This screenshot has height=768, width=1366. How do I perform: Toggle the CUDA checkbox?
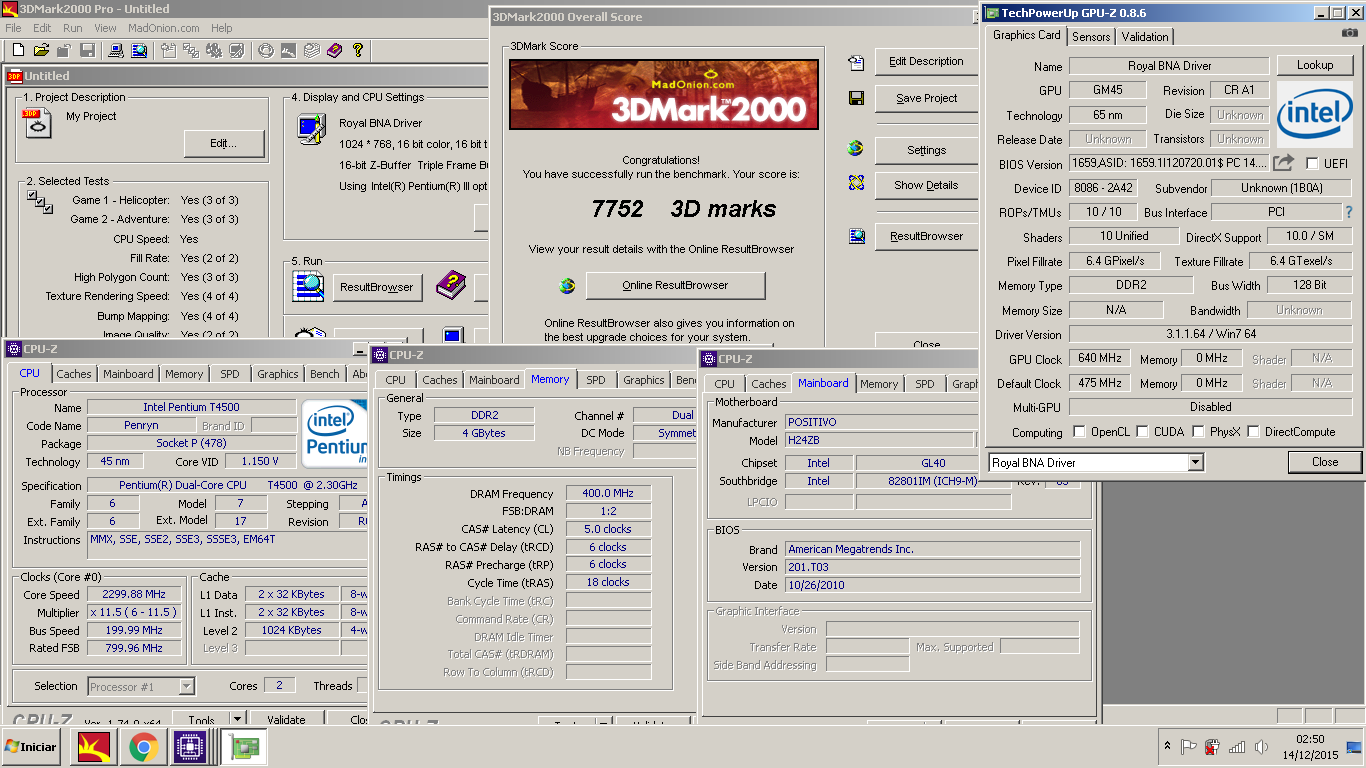coord(1141,432)
